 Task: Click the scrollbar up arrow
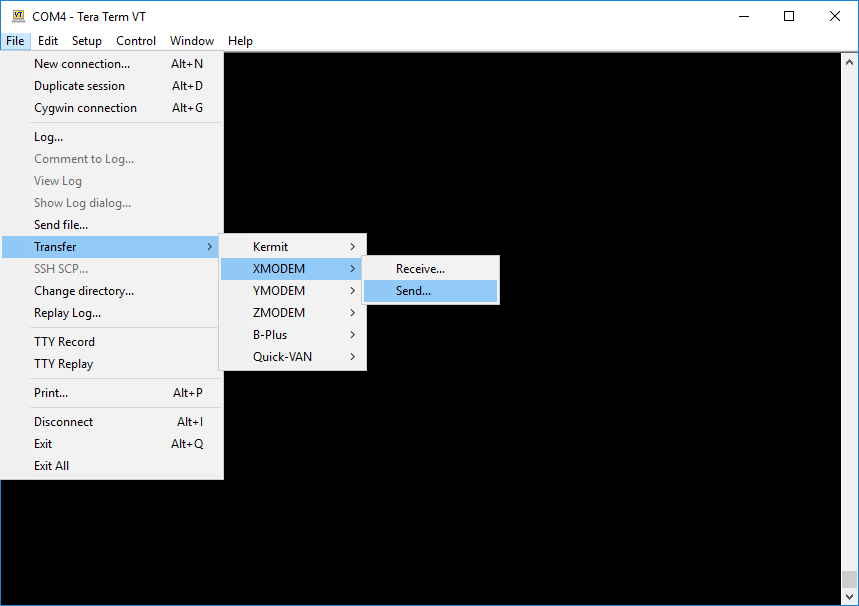click(x=849, y=62)
